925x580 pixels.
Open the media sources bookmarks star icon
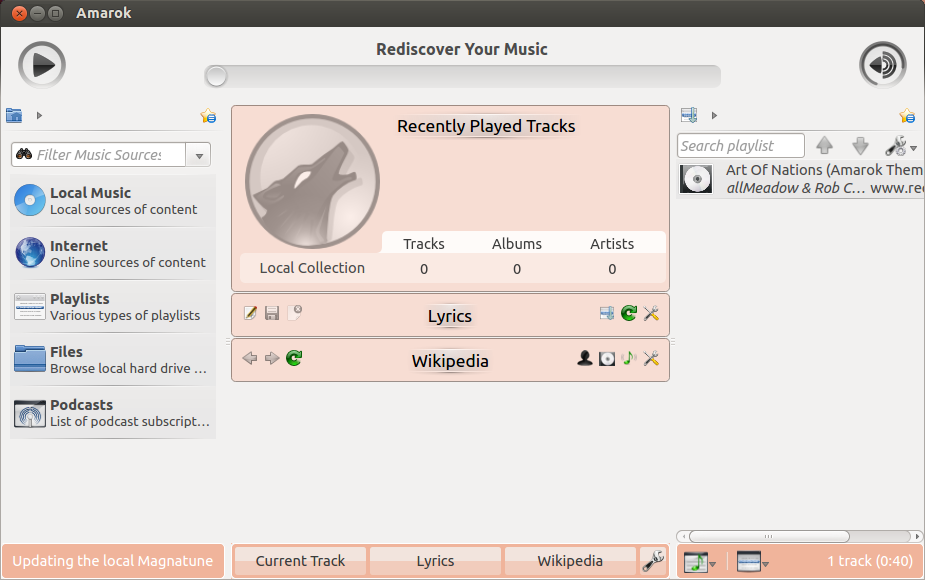tap(208, 116)
